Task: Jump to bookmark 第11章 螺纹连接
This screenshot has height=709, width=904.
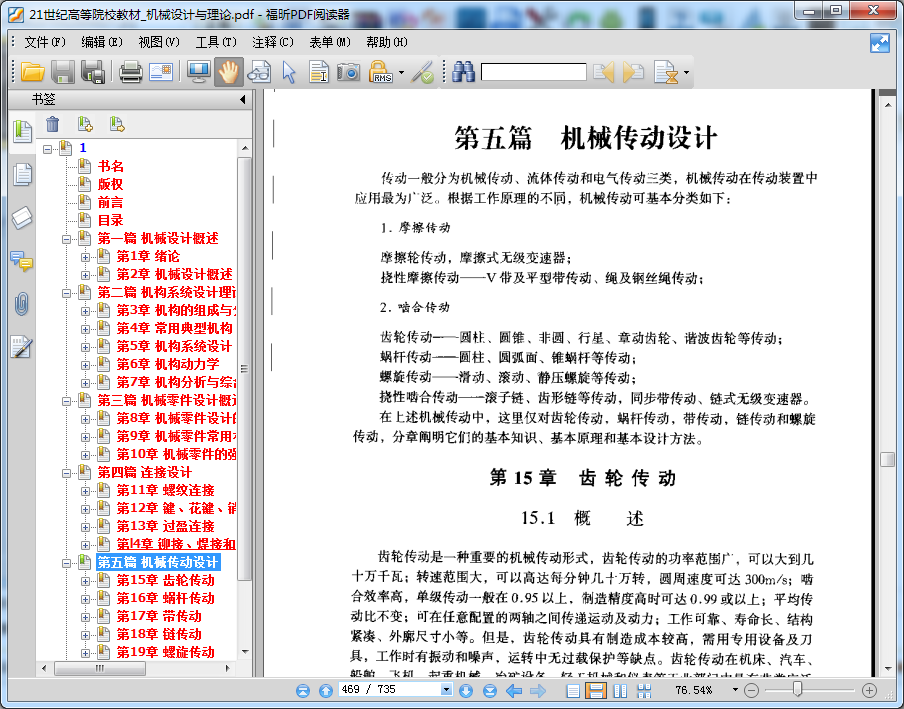Action: 165,490
